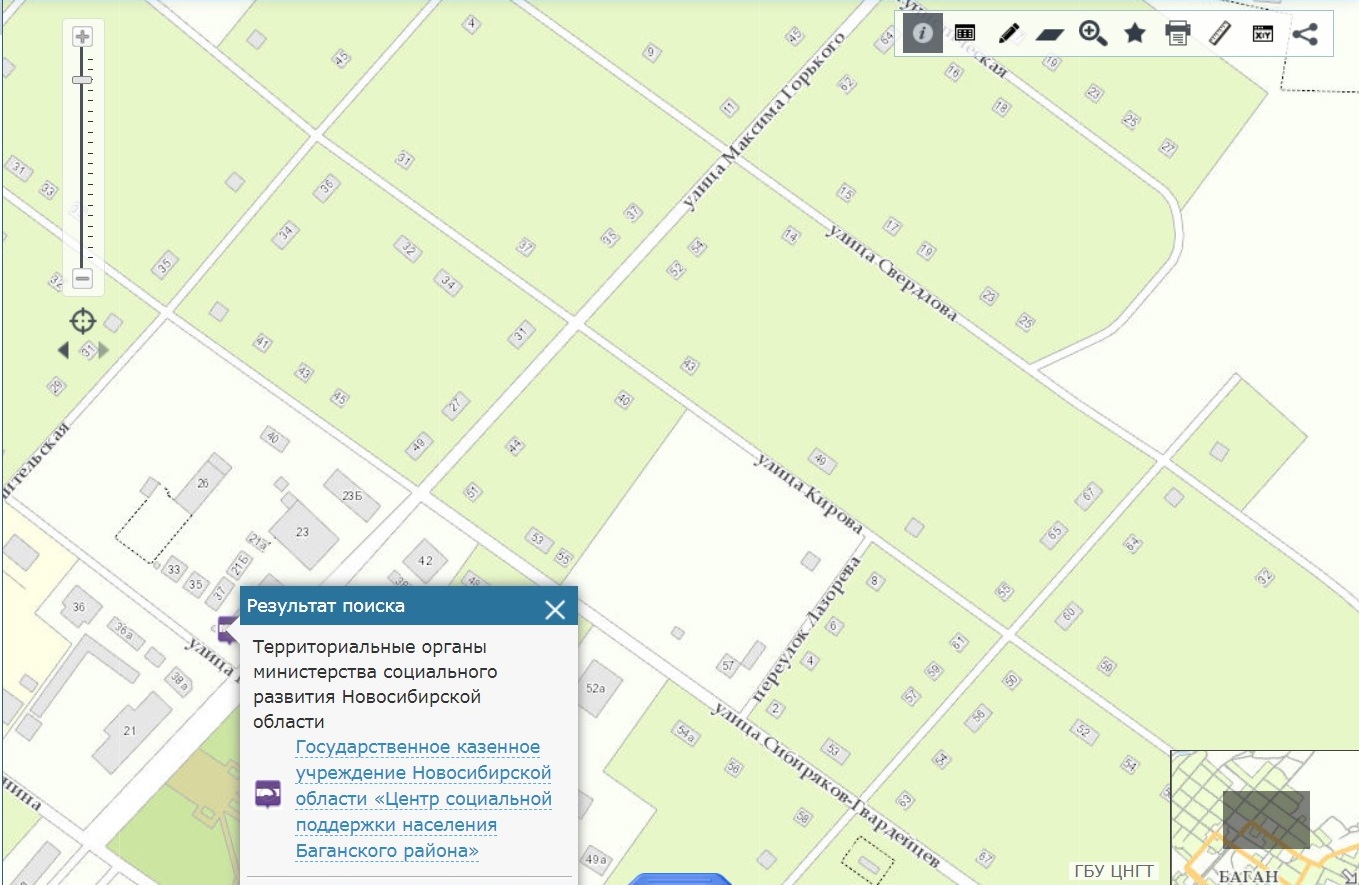Image resolution: width=1359 pixels, height=885 pixels.
Task: Zoom out with the minus button
Action: pos(83,279)
